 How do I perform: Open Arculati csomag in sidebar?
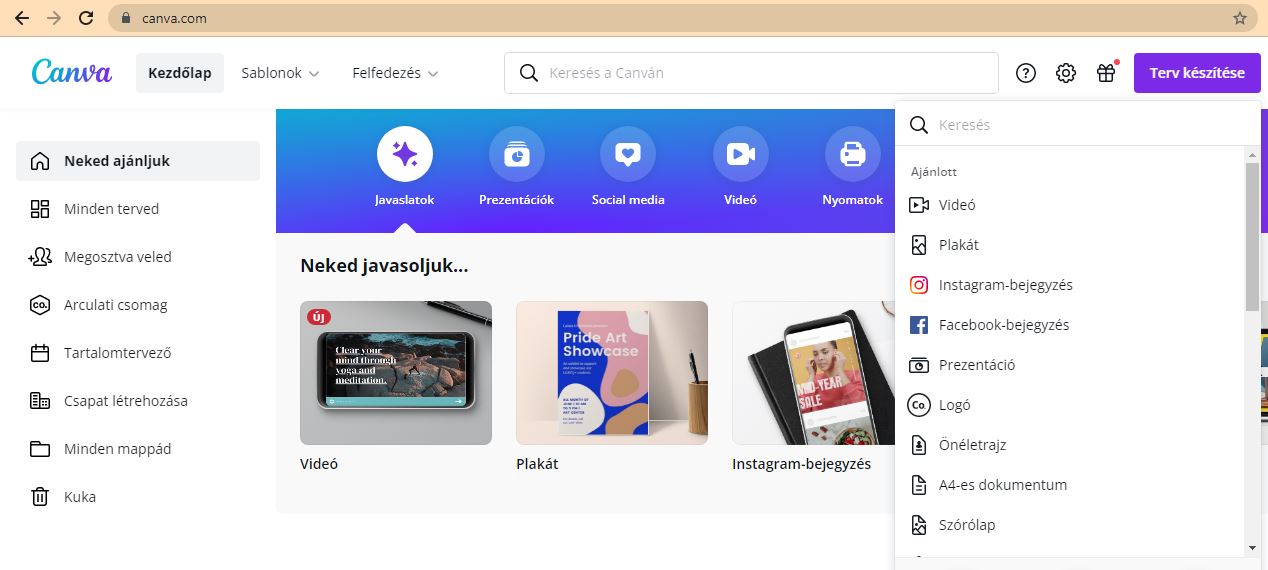point(138,305)
